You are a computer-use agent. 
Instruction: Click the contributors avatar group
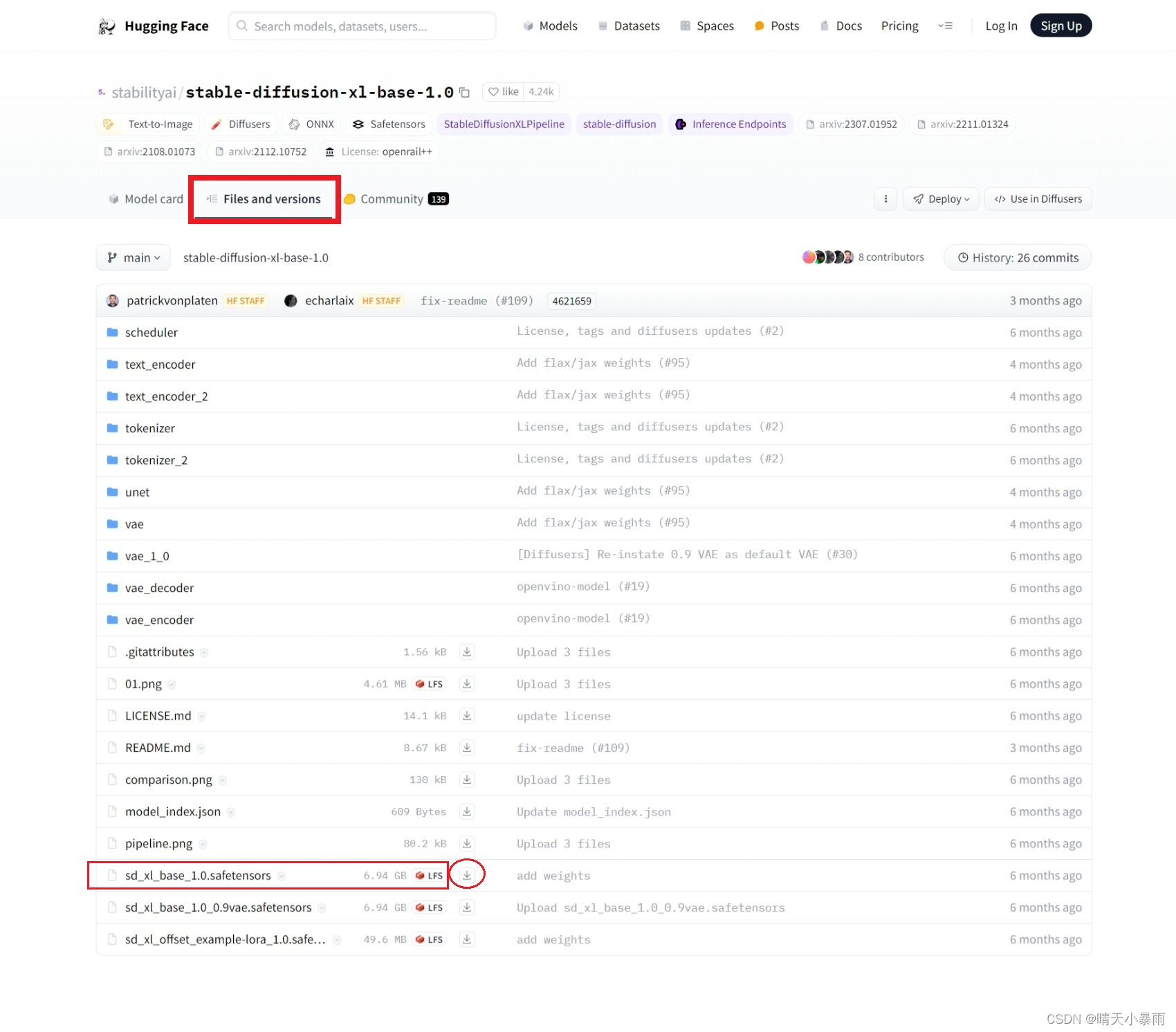(827, 257)
